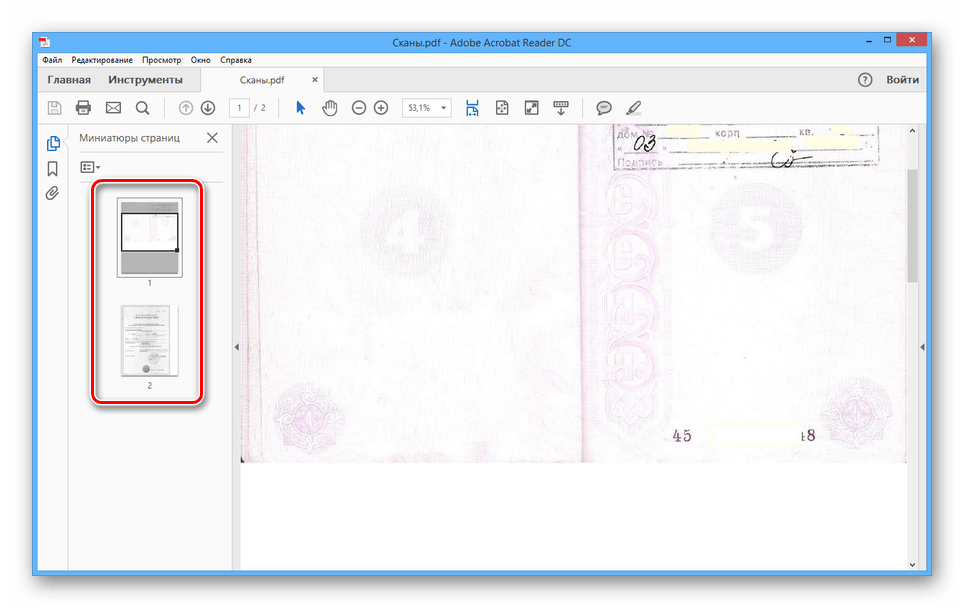964x608 pixels.
Task: Go to next page with down arrow
Action: [208, 108]
